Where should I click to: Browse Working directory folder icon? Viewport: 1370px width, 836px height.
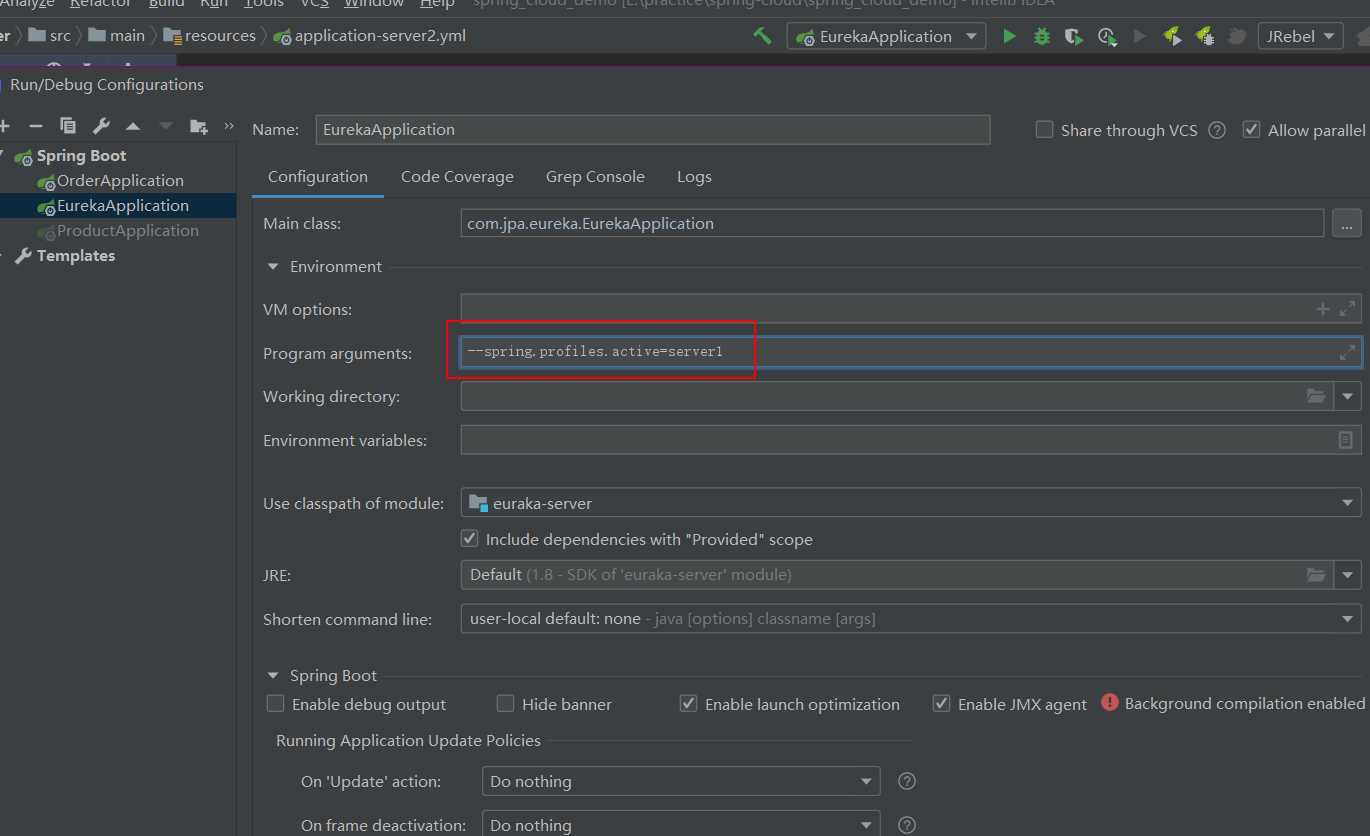[x=1316, y=396]
